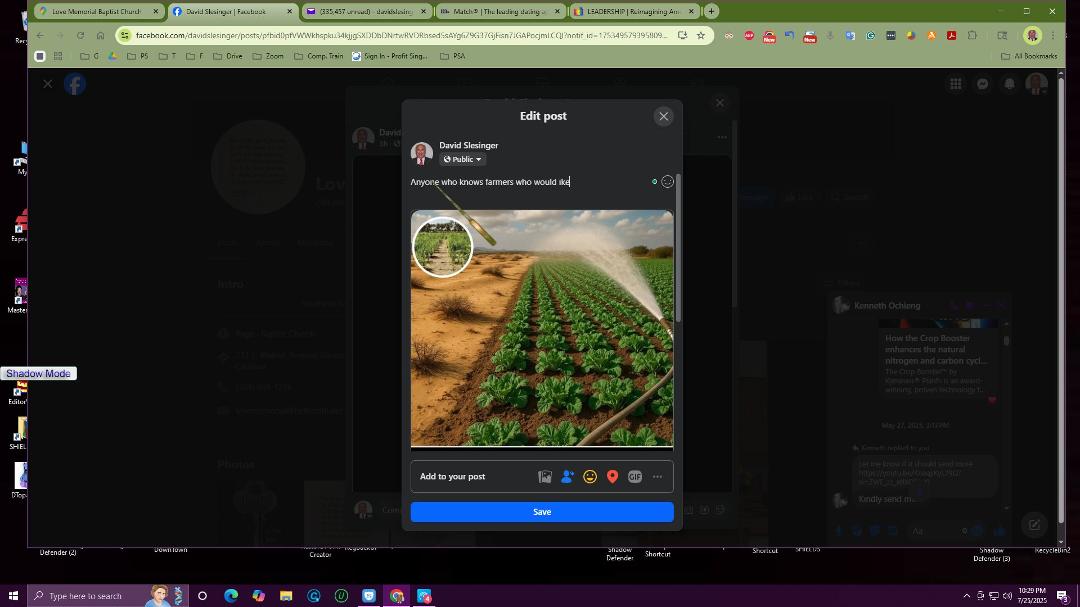Tag people in the post
Image resolution: width=1080 pixels, height=607 pixels.
(568, 477)
